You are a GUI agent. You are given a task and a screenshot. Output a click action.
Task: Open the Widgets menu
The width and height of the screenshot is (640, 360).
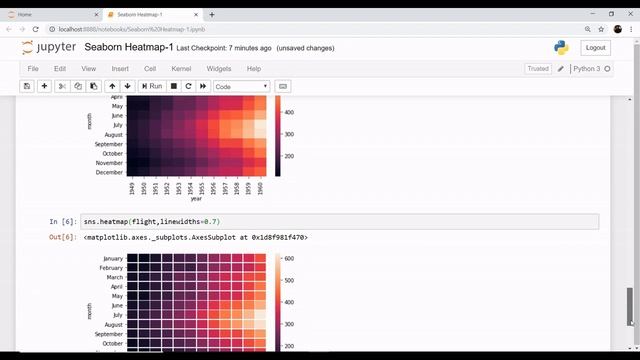coord(219,69)
